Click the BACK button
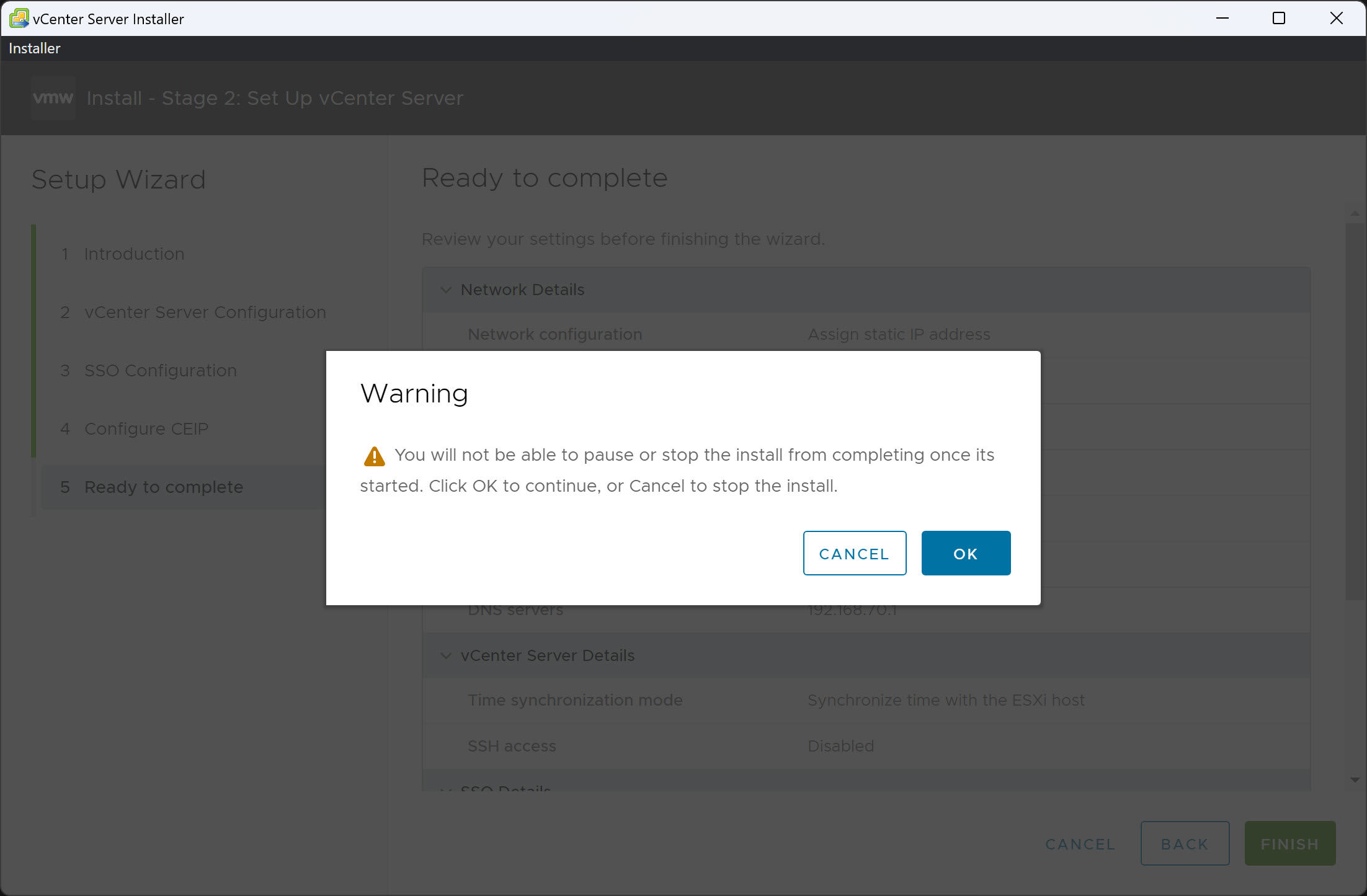 coord(1184,844)
